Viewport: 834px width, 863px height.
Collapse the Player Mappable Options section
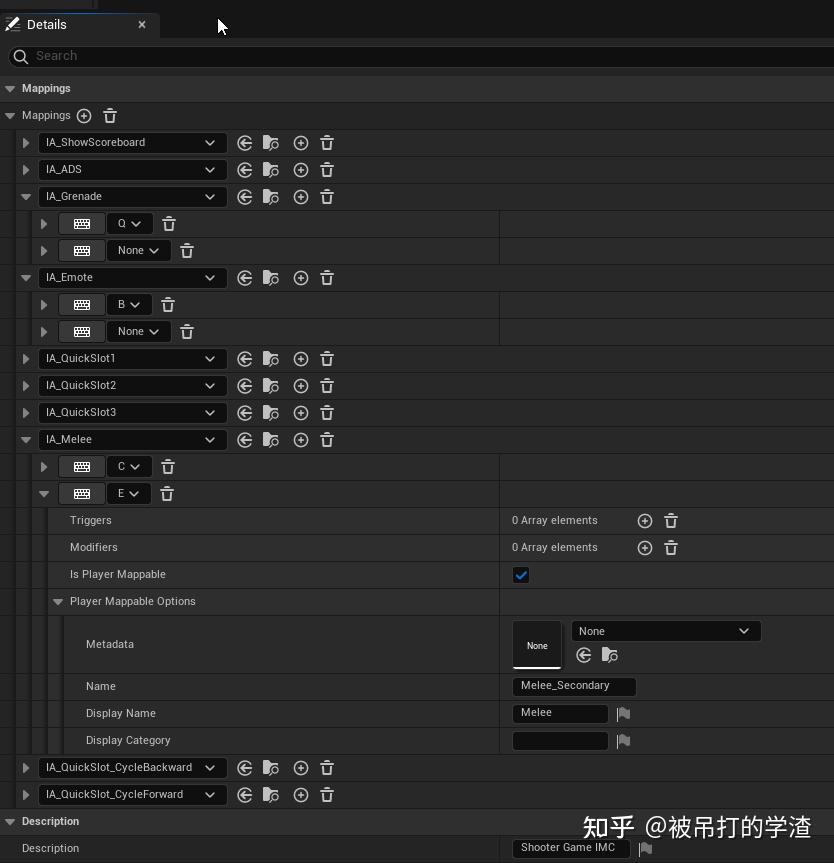click(x=57, y=601)
